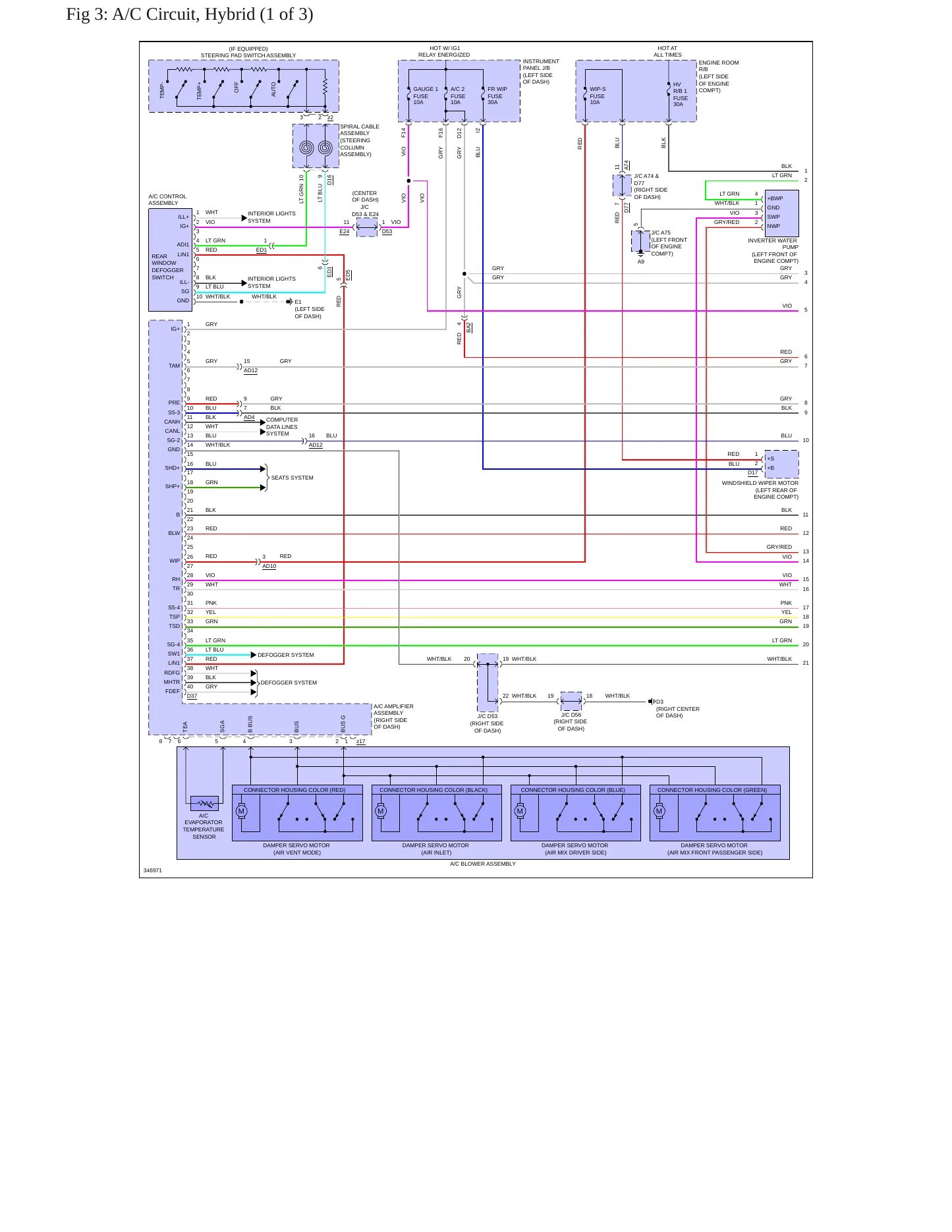Click the arrow on the LT BLU defogger wire

(x=254, y=655)
